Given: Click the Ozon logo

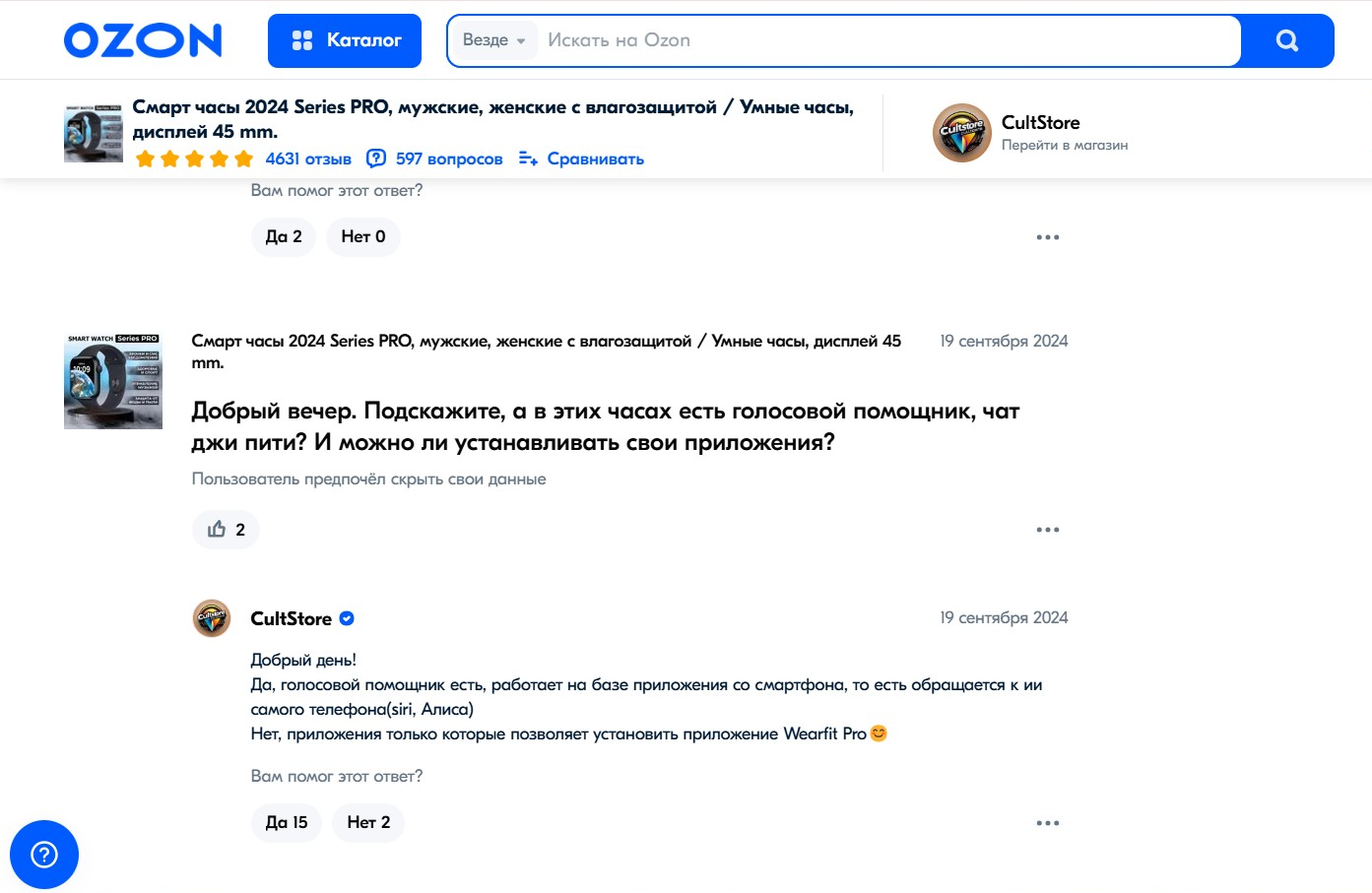Looking at the screenshot, I should click(143, 40).
